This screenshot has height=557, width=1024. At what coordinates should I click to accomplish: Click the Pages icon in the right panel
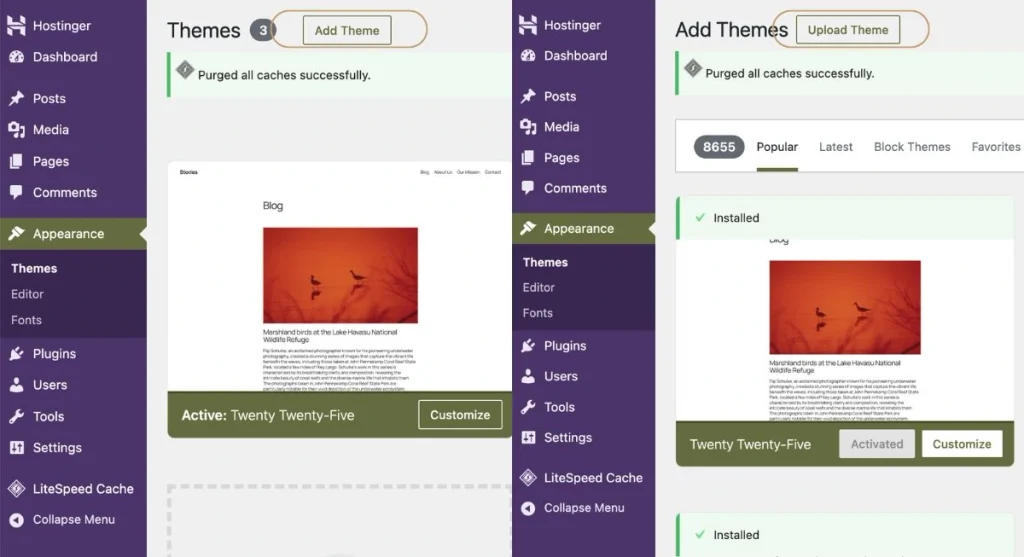528,157
